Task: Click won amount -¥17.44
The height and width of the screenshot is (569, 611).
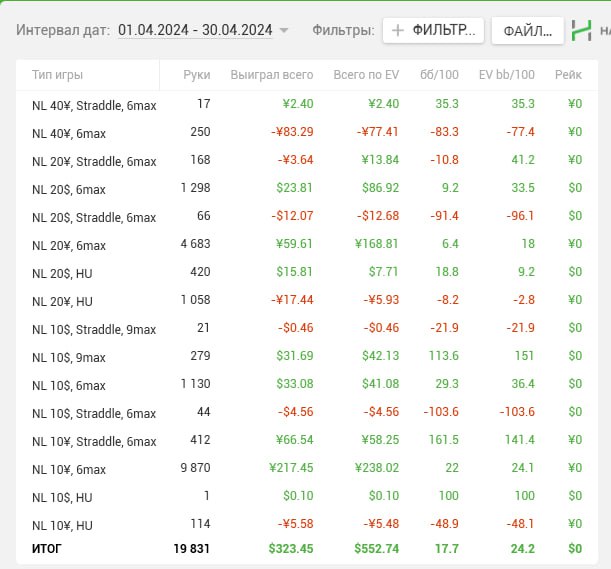Action: point(292,300)
